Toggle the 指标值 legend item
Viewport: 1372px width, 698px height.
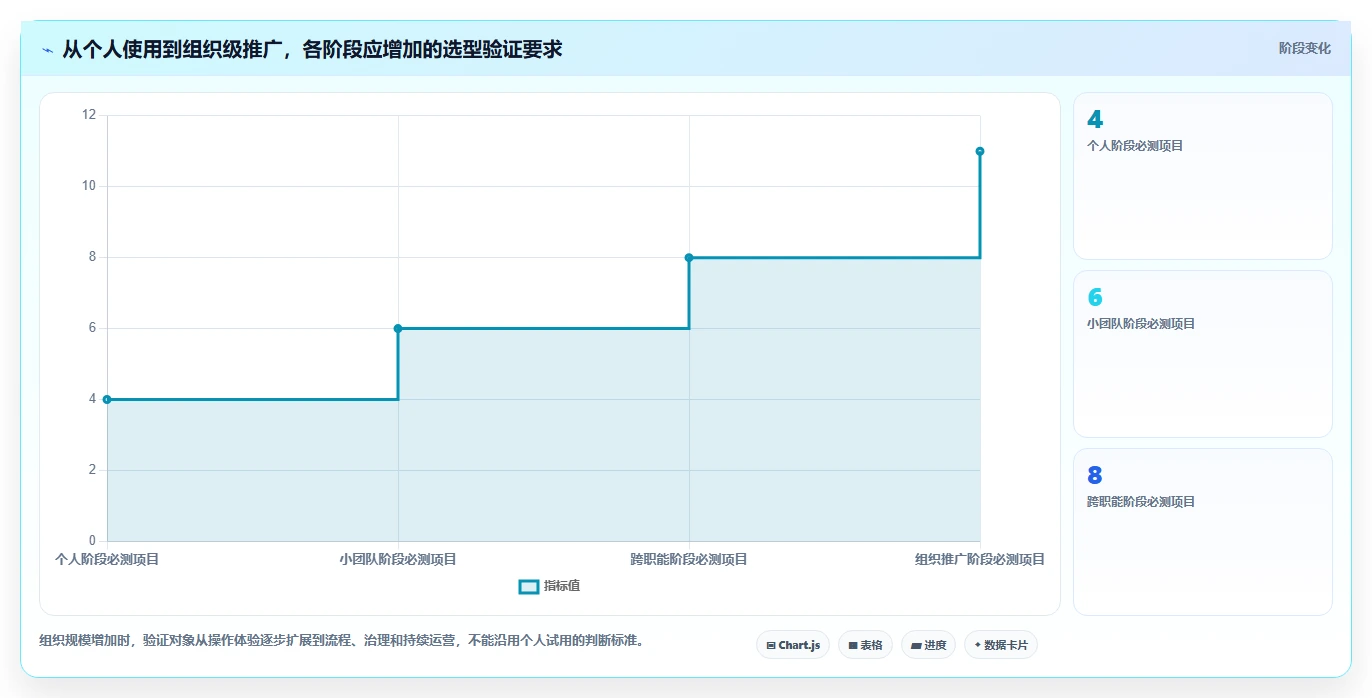(x=549, y=586)
